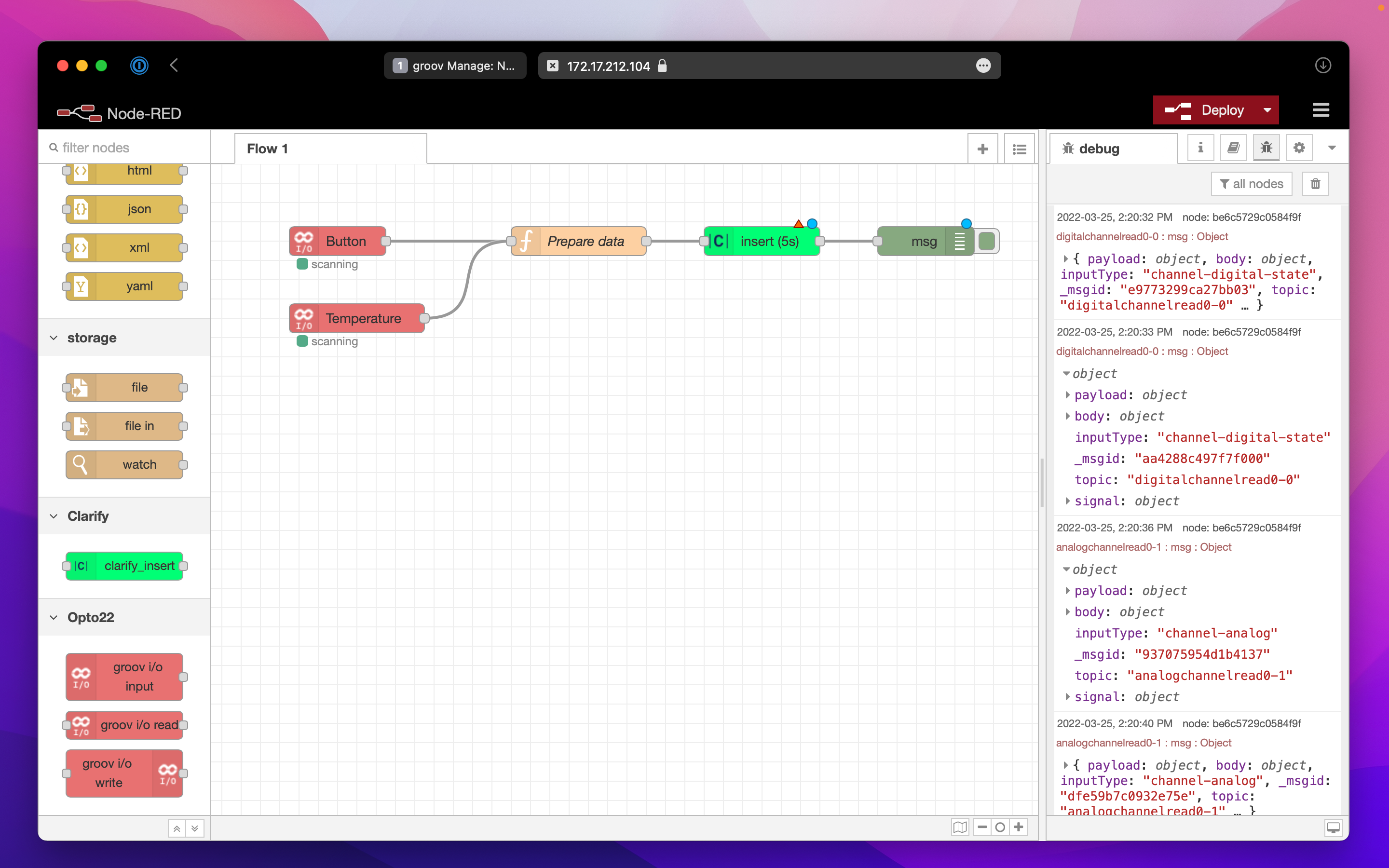This screenshot has height=868, width=1389.
Task: Reset zoom with the circle button
Action: 1000,827
